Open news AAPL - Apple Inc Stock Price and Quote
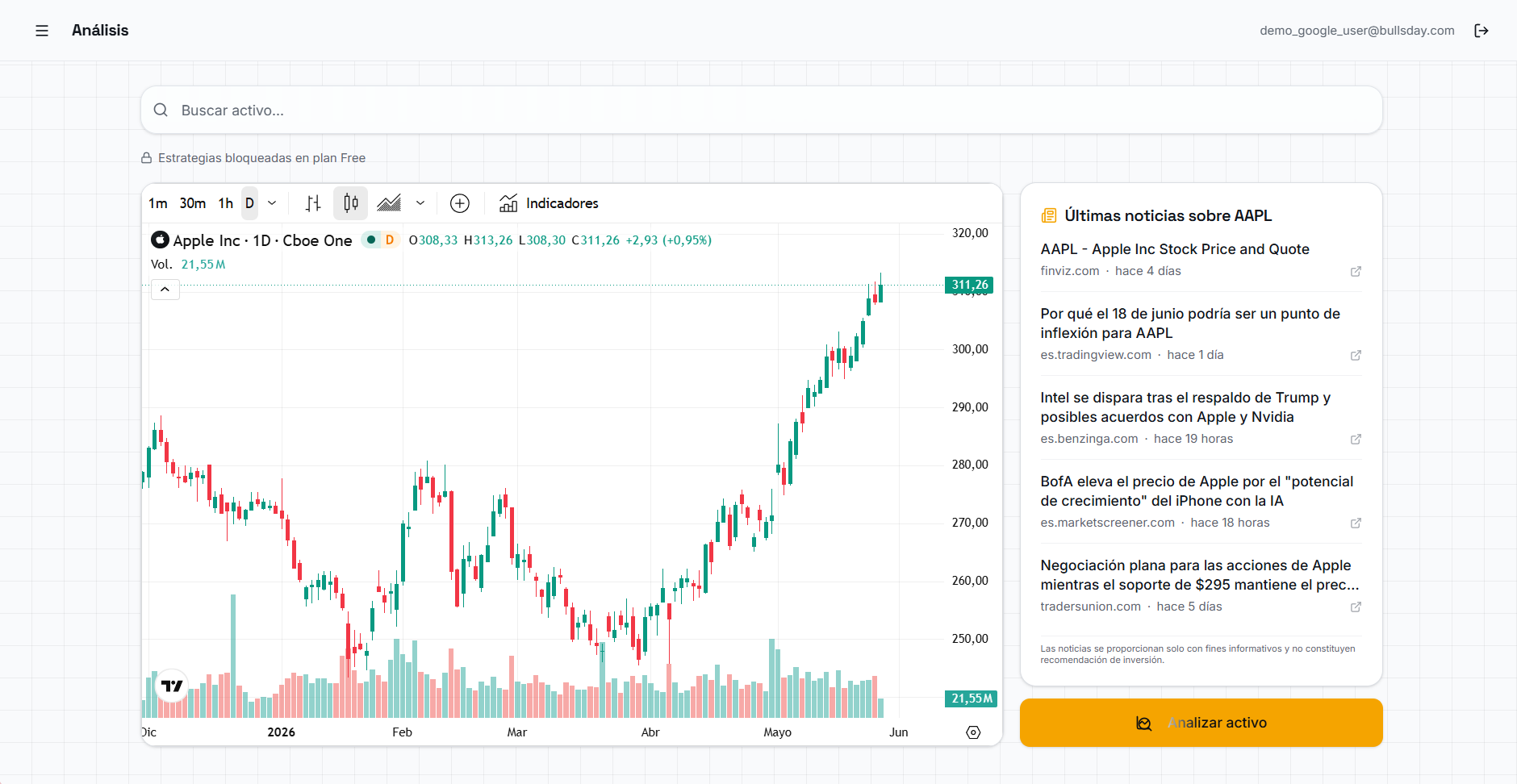The height and width of the screenshot is (784, 1517). pos(1175,249)
